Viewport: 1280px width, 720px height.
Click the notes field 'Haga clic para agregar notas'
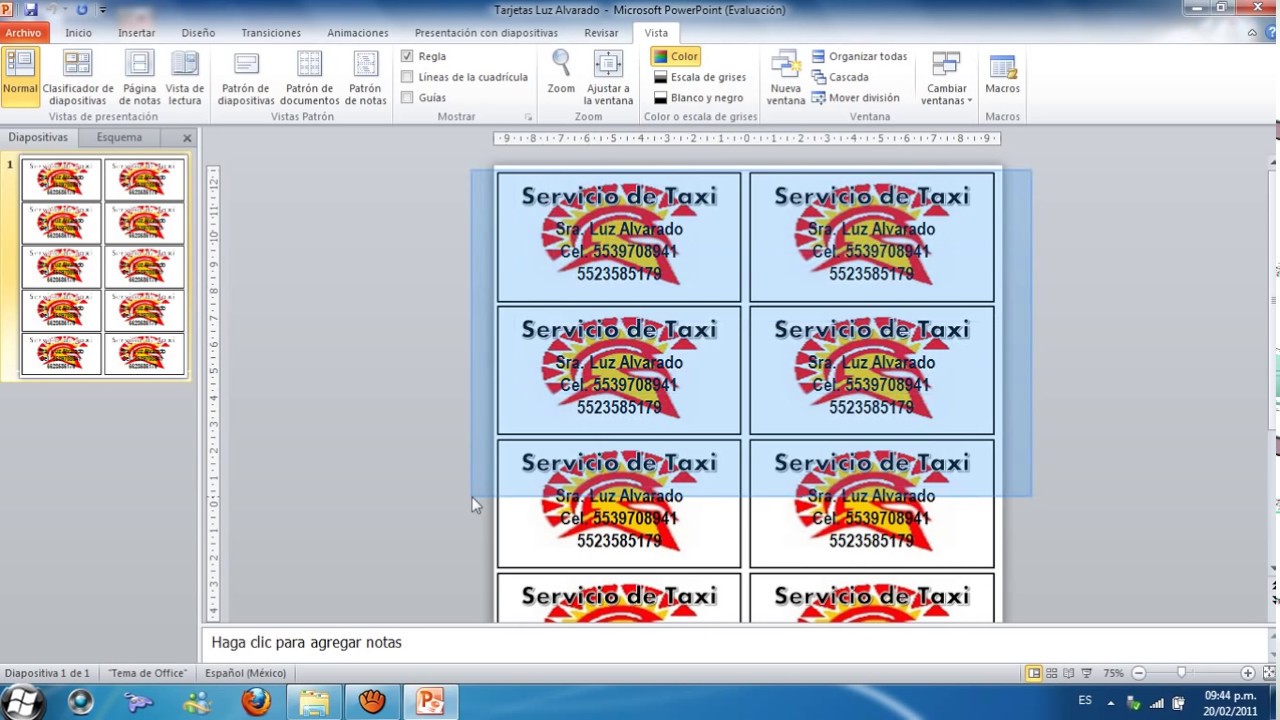click(735, 642)
